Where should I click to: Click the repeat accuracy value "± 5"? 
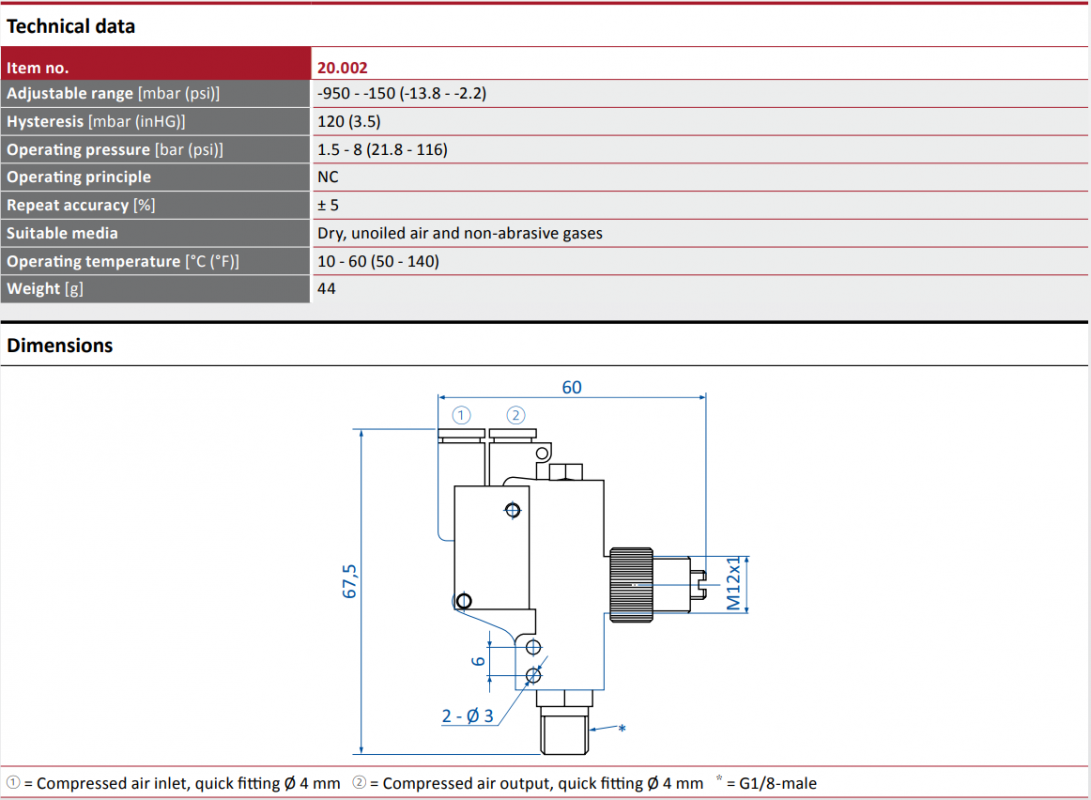[x=328, y=205]
